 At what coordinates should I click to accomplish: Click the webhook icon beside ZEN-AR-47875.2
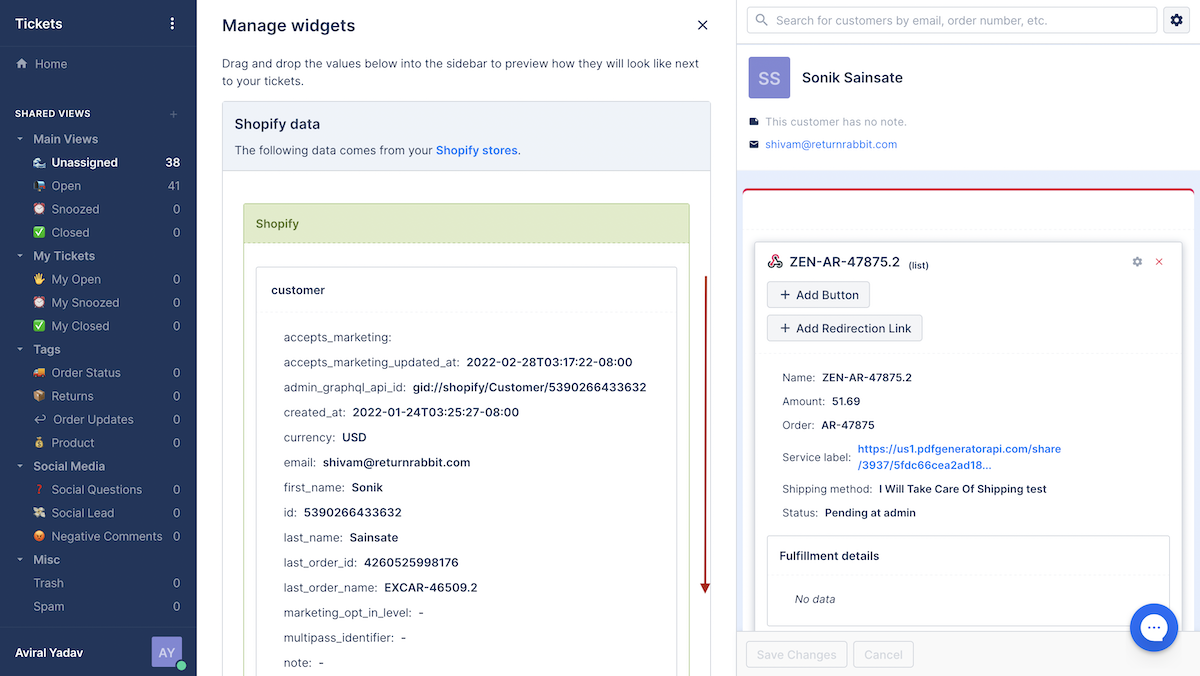click(775, 262)
